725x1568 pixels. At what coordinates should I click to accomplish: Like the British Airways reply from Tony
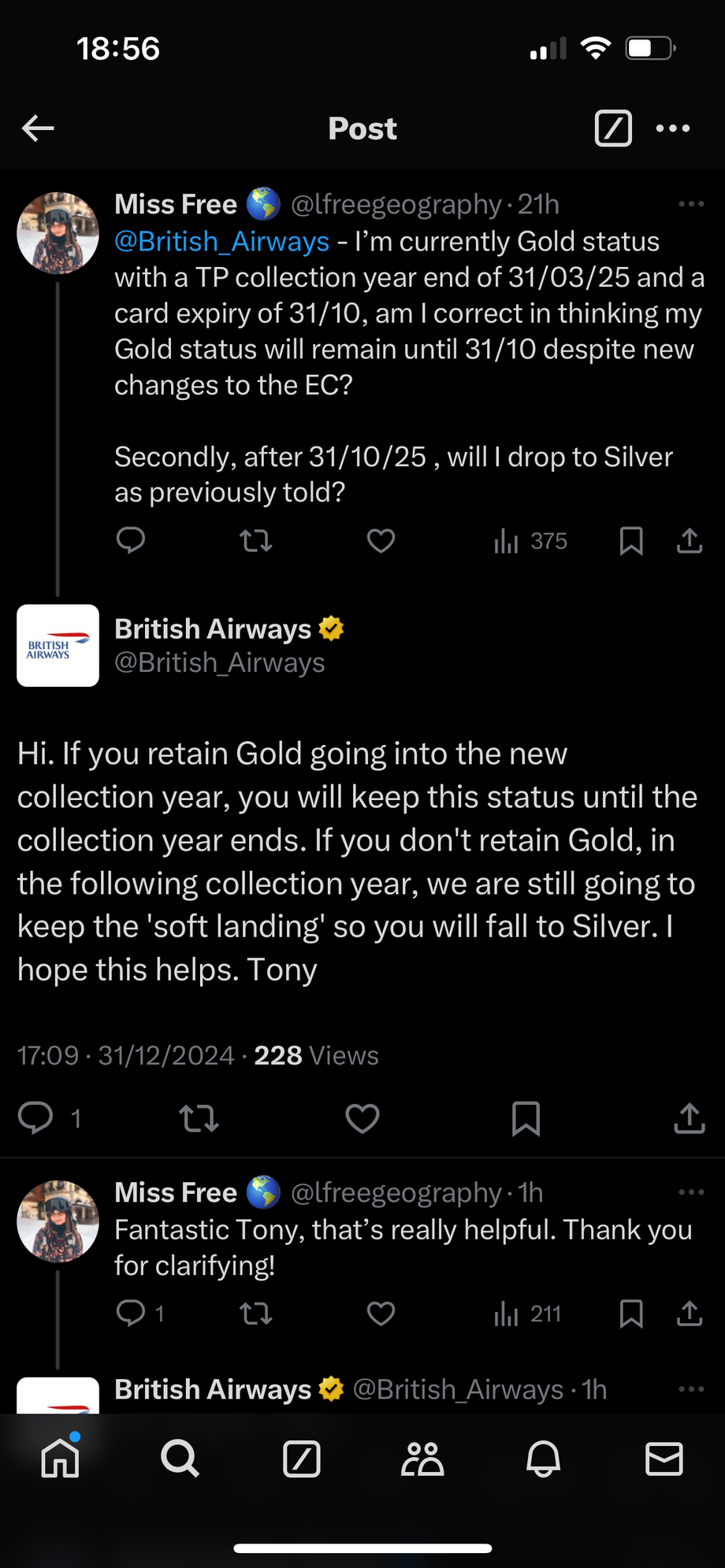tap(362, 1118)
